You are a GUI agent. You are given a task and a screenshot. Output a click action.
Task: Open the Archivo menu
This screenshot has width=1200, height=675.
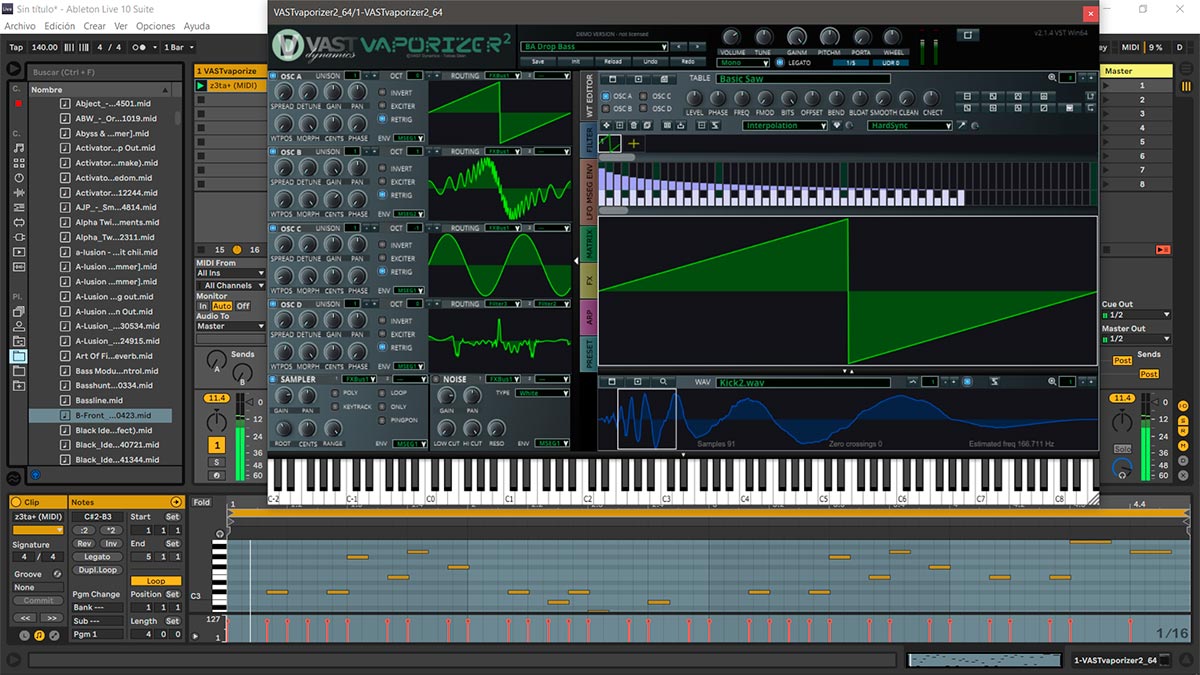tap(20, 26)
